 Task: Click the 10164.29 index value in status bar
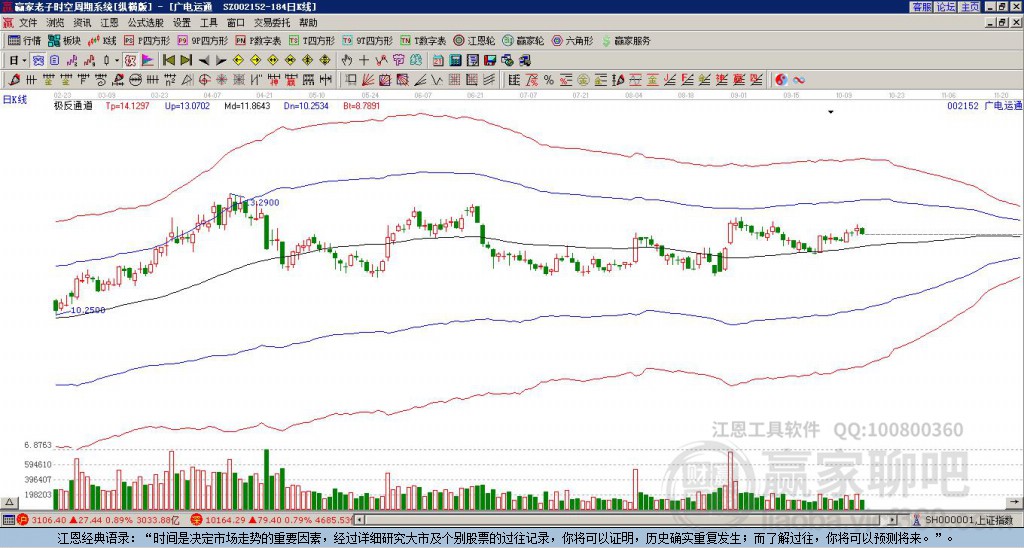223,520
